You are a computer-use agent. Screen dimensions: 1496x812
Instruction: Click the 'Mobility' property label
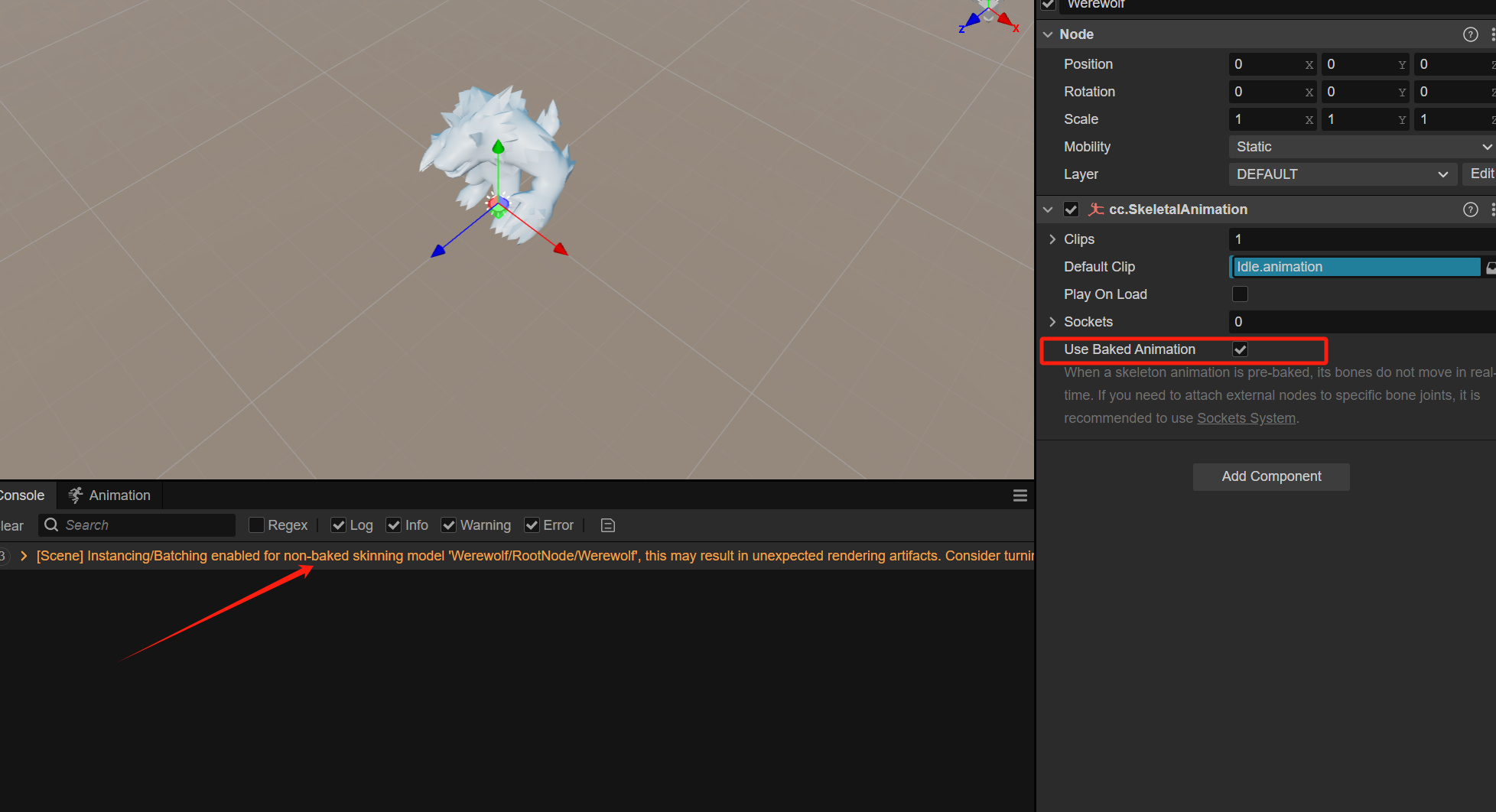1087,147
